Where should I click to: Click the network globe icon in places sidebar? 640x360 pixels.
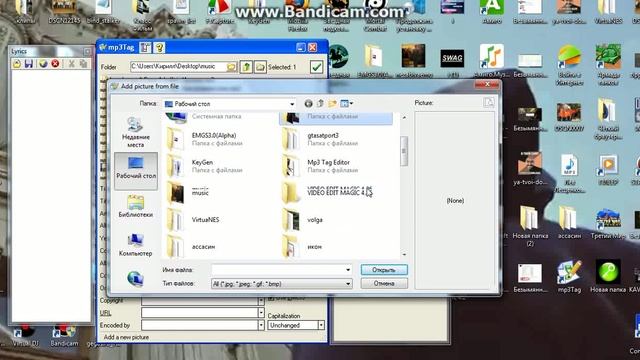click(x=135, y=278)
